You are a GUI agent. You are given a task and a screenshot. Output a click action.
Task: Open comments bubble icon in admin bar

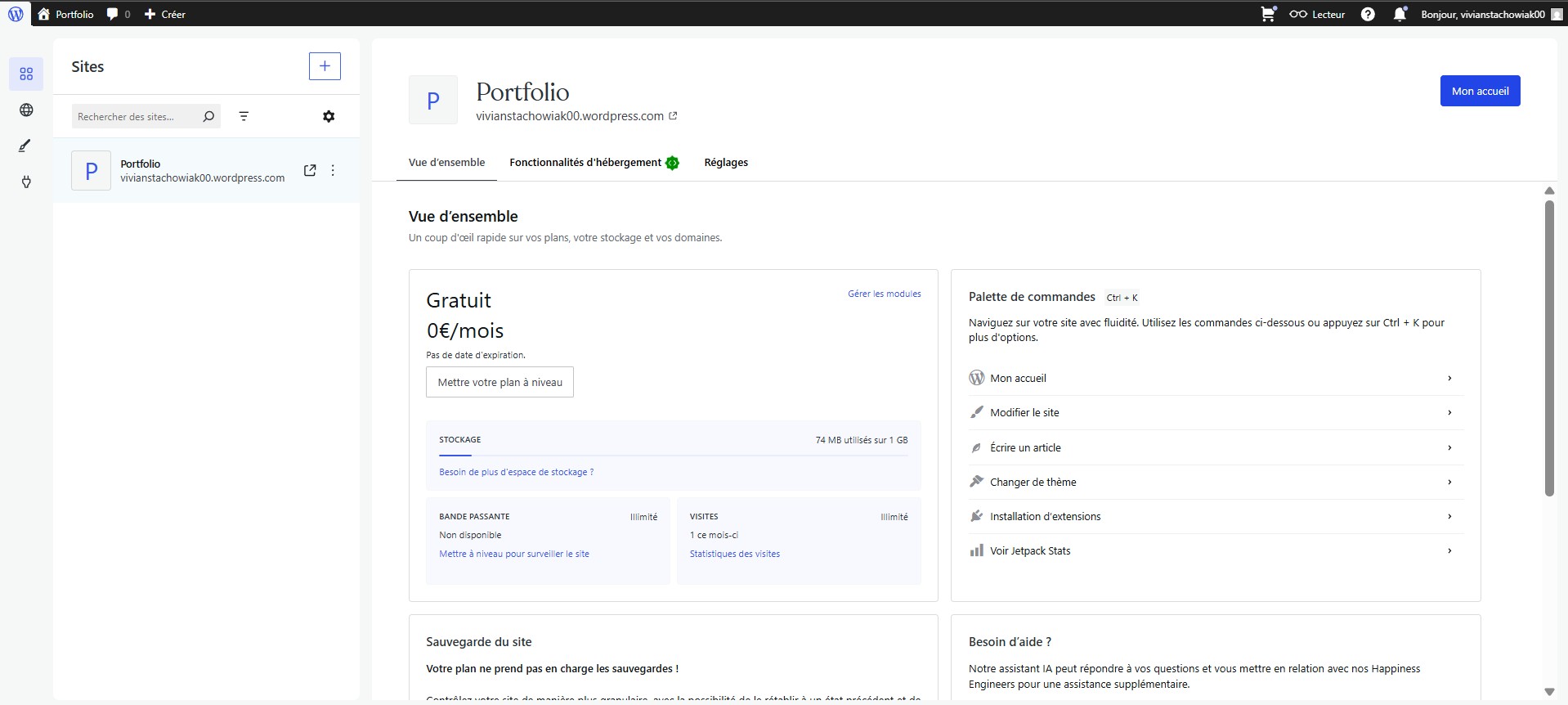(113, 14)
